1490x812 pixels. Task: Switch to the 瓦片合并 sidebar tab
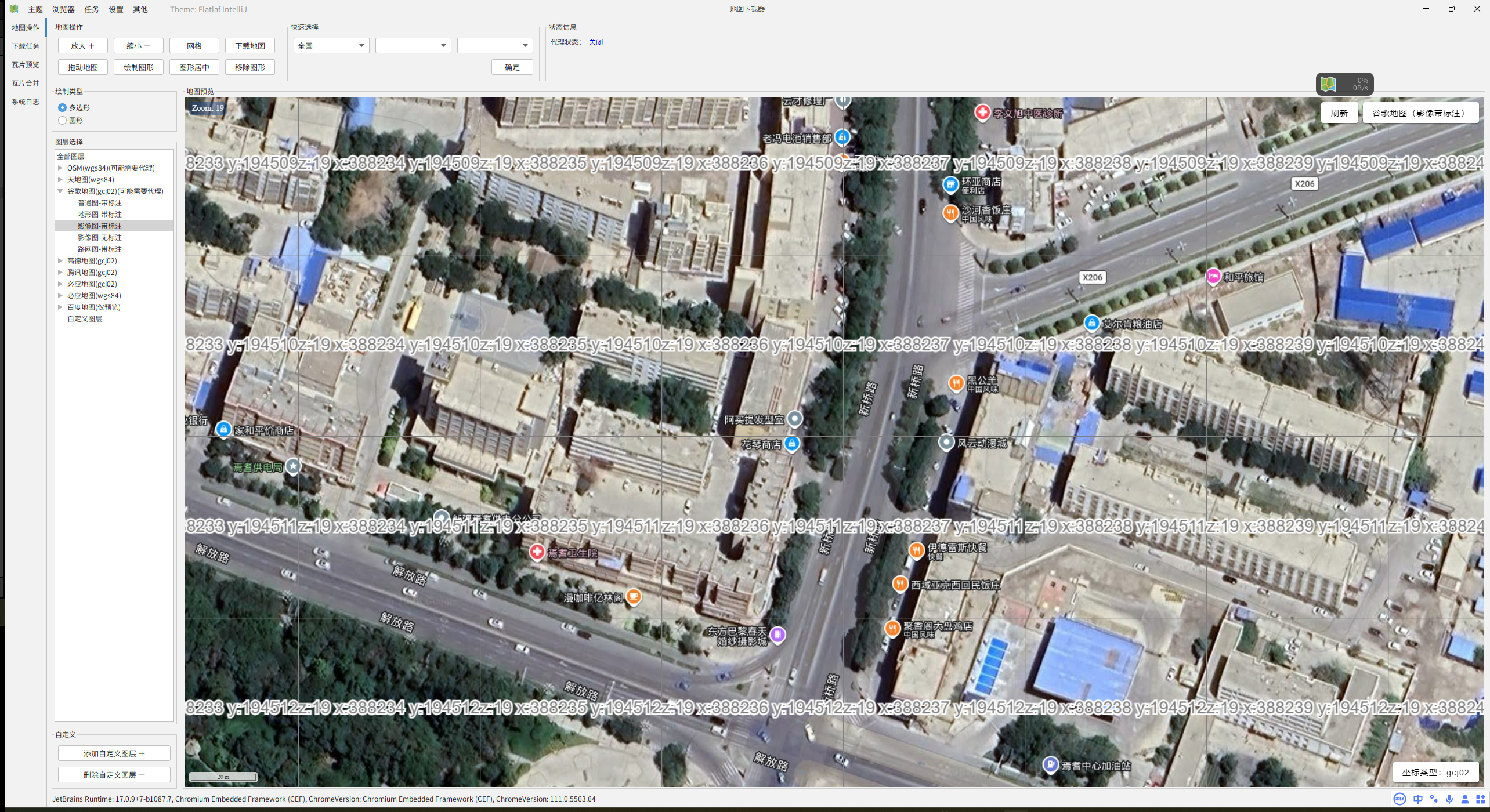coord(26,83)
